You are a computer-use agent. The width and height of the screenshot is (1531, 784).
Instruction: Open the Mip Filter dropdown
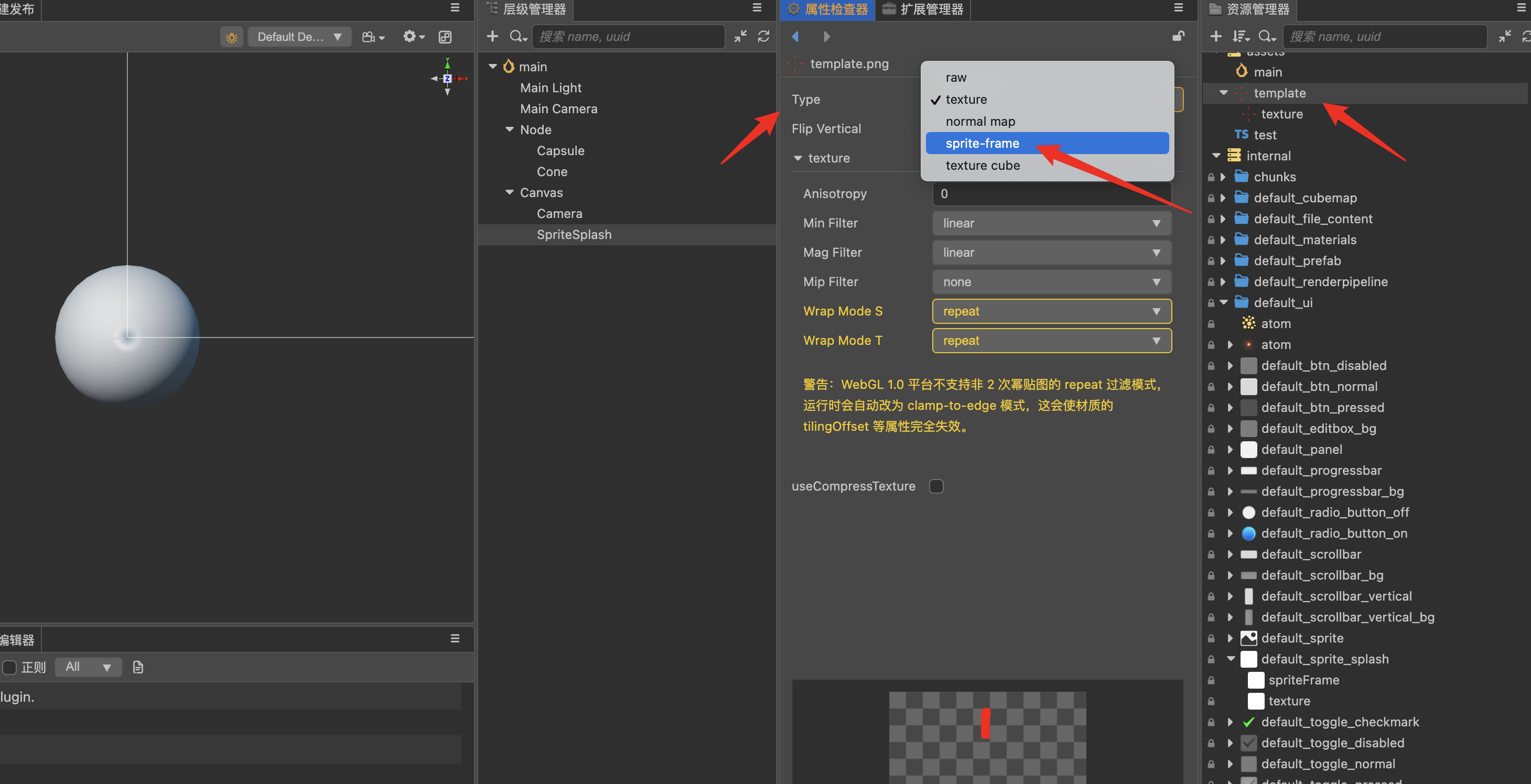click(1051, 282)
